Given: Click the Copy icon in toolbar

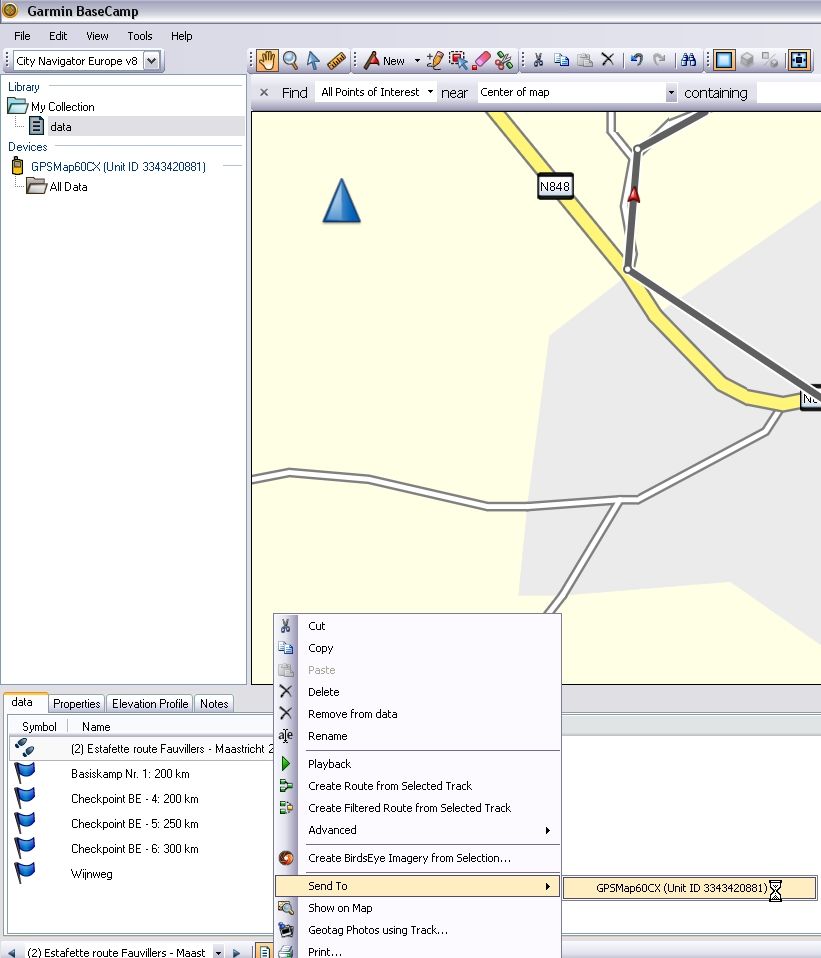Looking at the screenshot, I should point(561,60).
